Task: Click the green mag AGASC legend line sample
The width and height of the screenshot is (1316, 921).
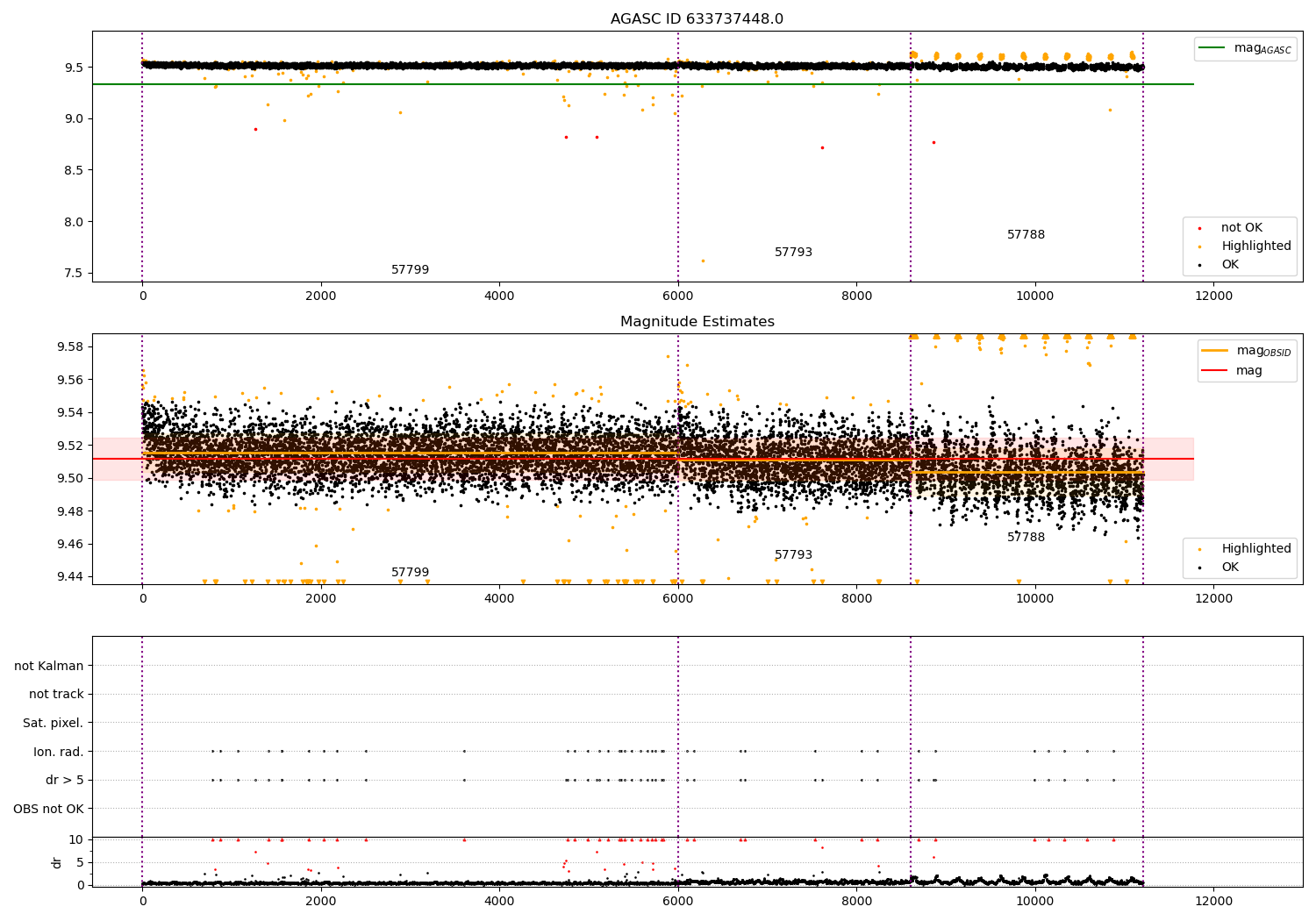Action: (x=1212, y=48)
